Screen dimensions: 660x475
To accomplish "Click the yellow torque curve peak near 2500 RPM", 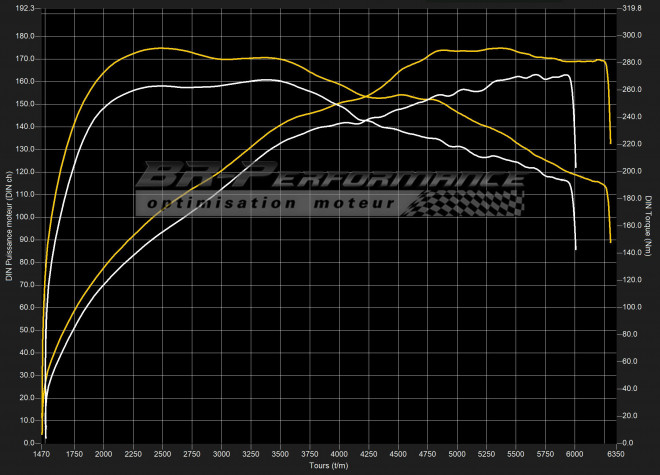I will (160, 48).
